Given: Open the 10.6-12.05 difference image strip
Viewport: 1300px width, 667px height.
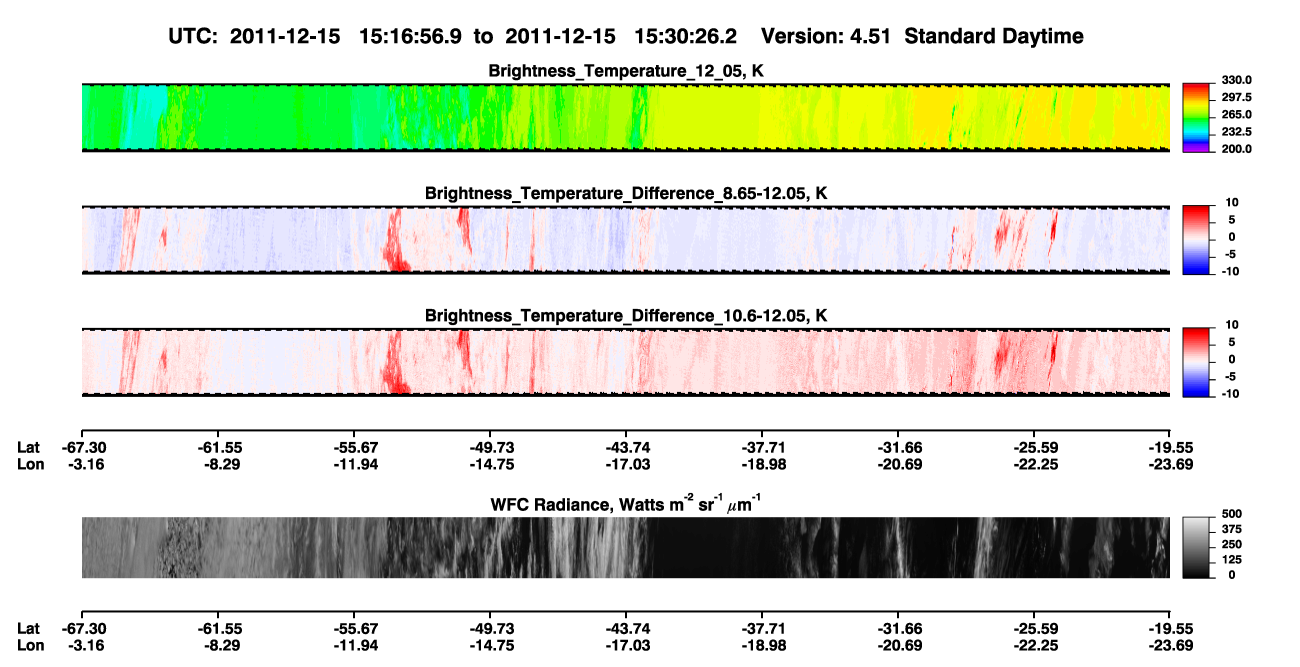Looking at the screenshot, I should 626,362.
